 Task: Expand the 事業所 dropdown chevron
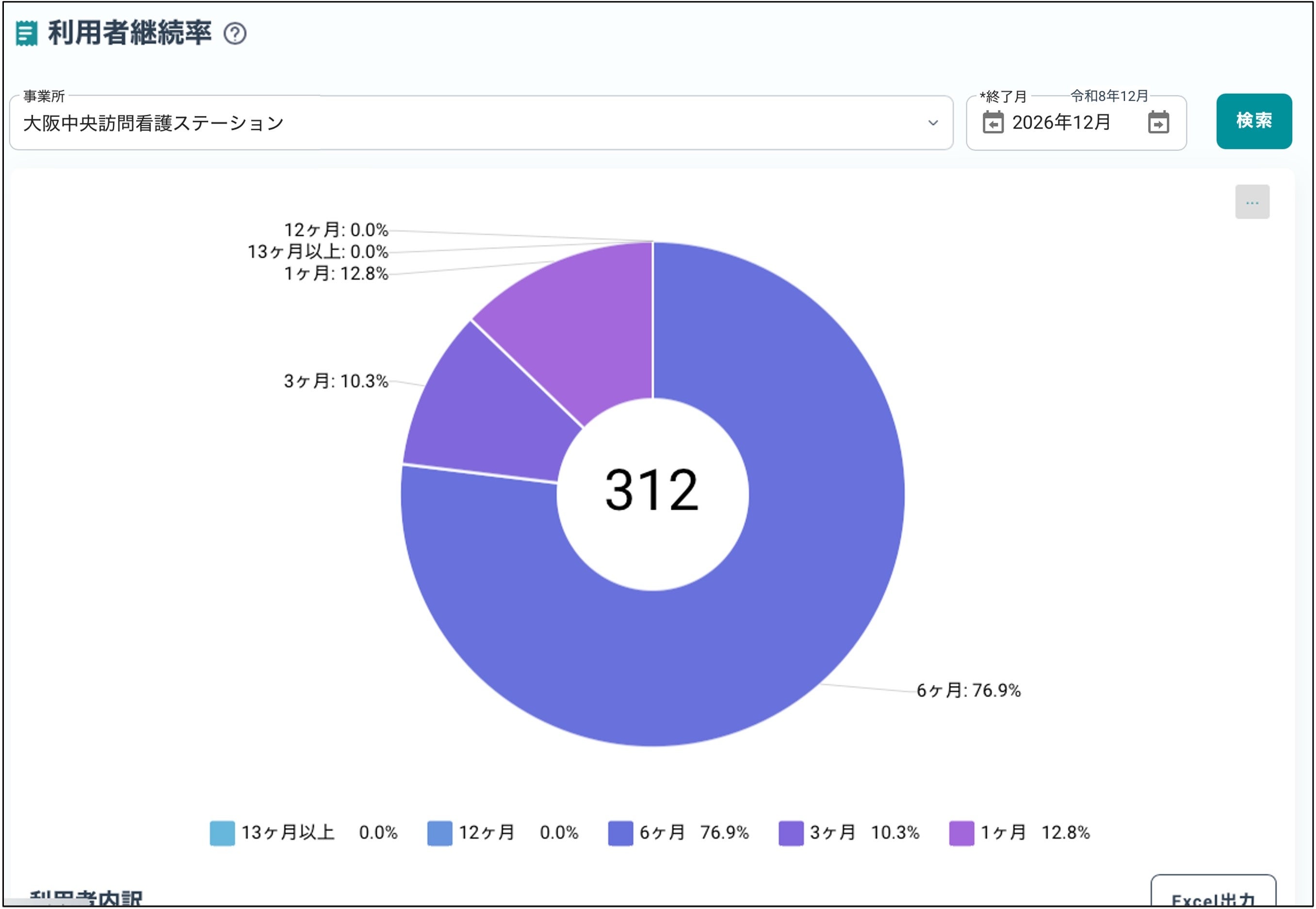(x=933, y=123)
